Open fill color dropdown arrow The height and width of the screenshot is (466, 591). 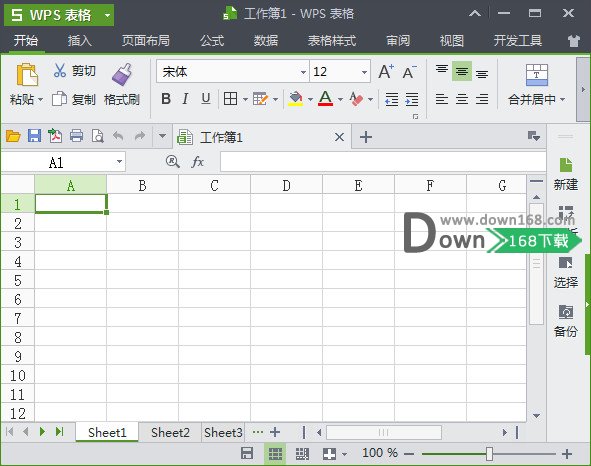tap(310, 99)
